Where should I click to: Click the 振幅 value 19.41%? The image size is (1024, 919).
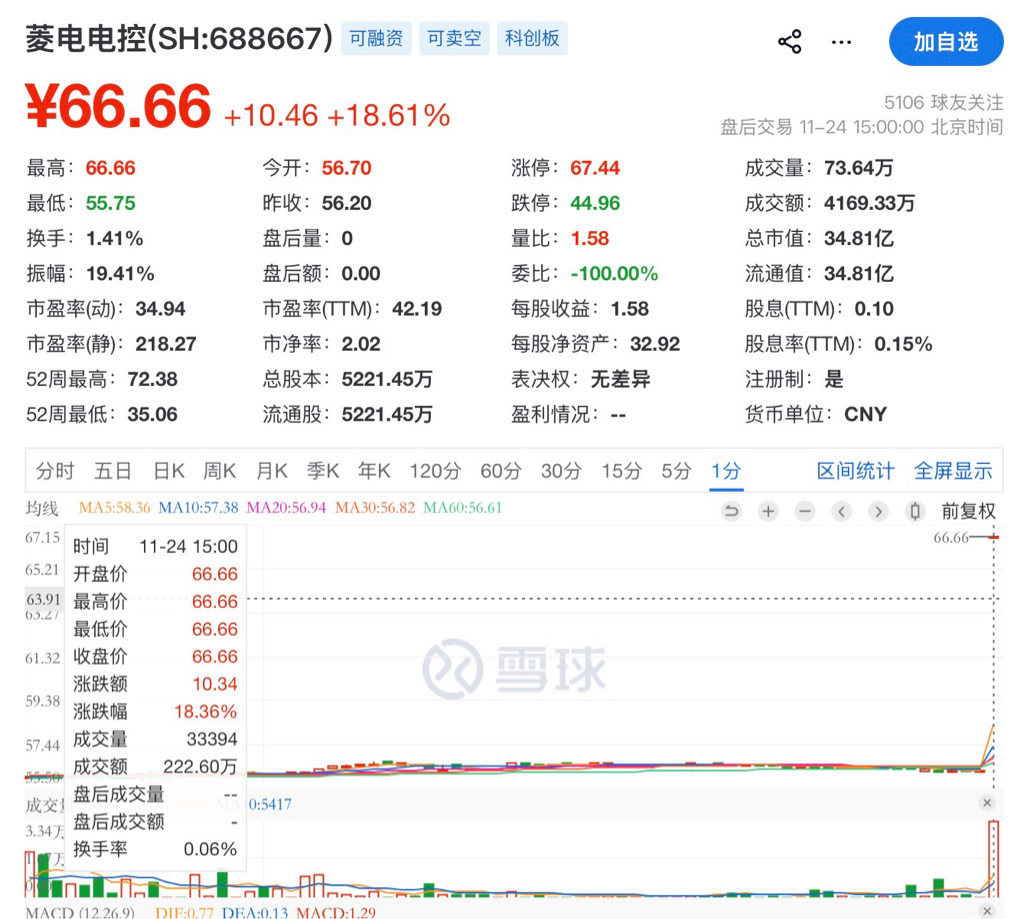point(120,274)
